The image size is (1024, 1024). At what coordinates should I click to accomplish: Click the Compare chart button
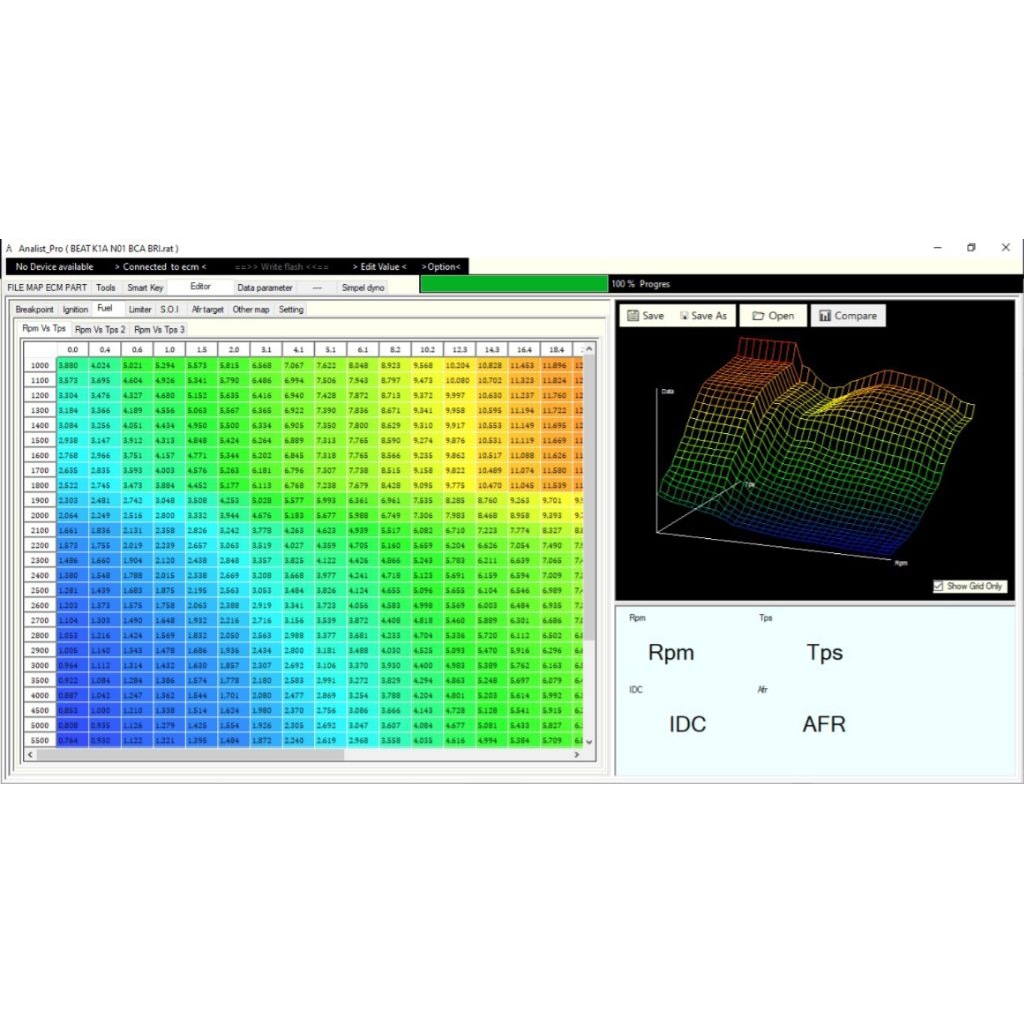pyautogui.click(x=847, y=316)
